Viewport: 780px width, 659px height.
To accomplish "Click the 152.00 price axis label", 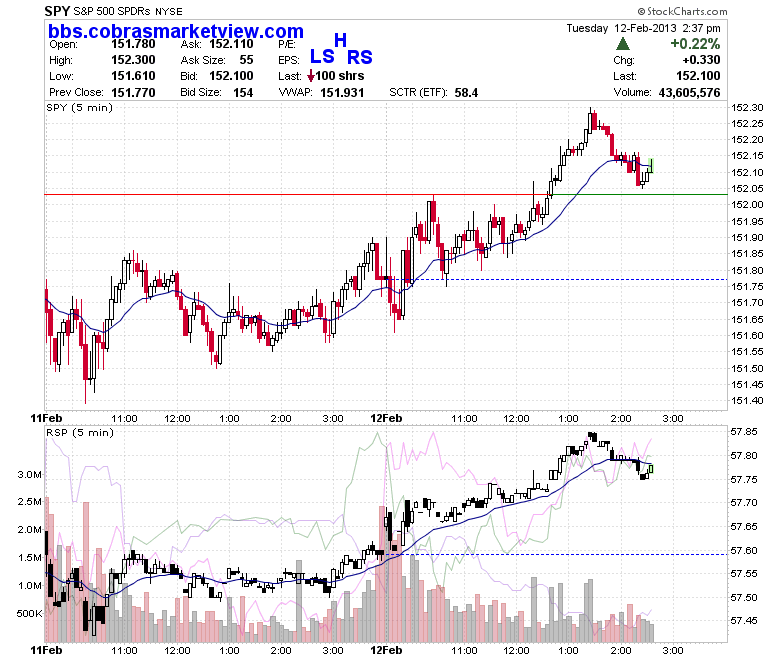I will 747,204.
